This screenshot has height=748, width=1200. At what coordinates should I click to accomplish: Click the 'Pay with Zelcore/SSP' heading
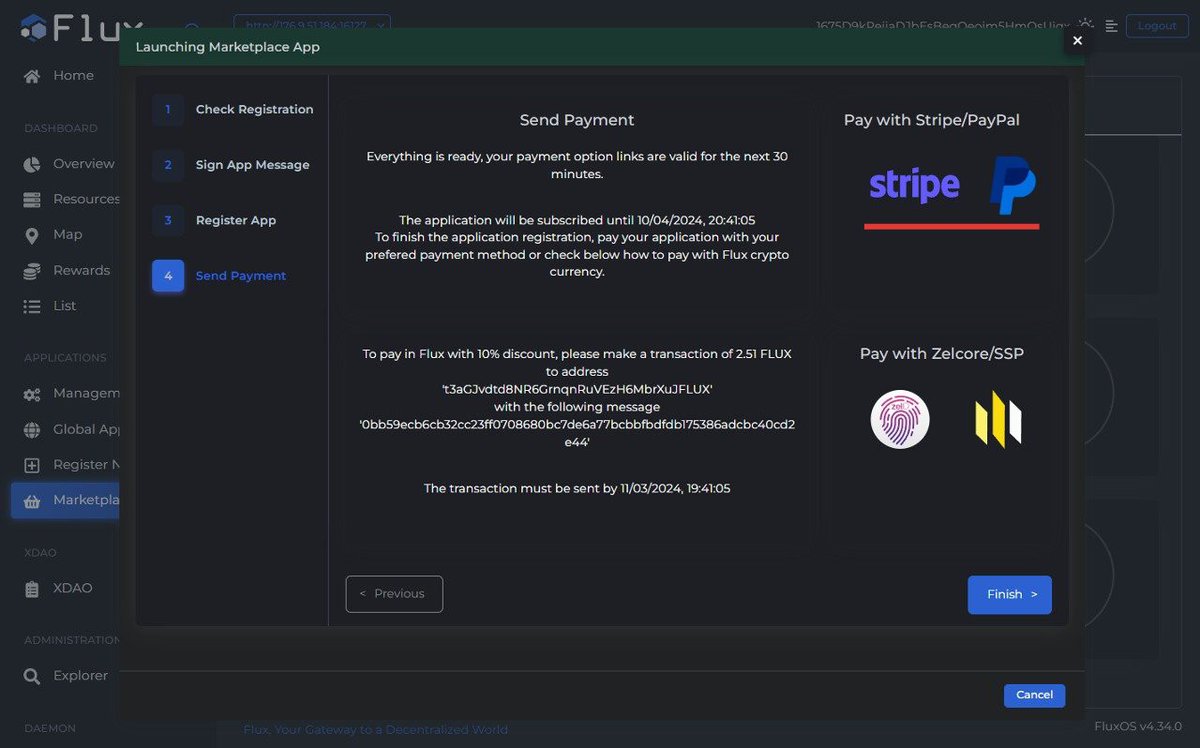click(x=942, y=354)
